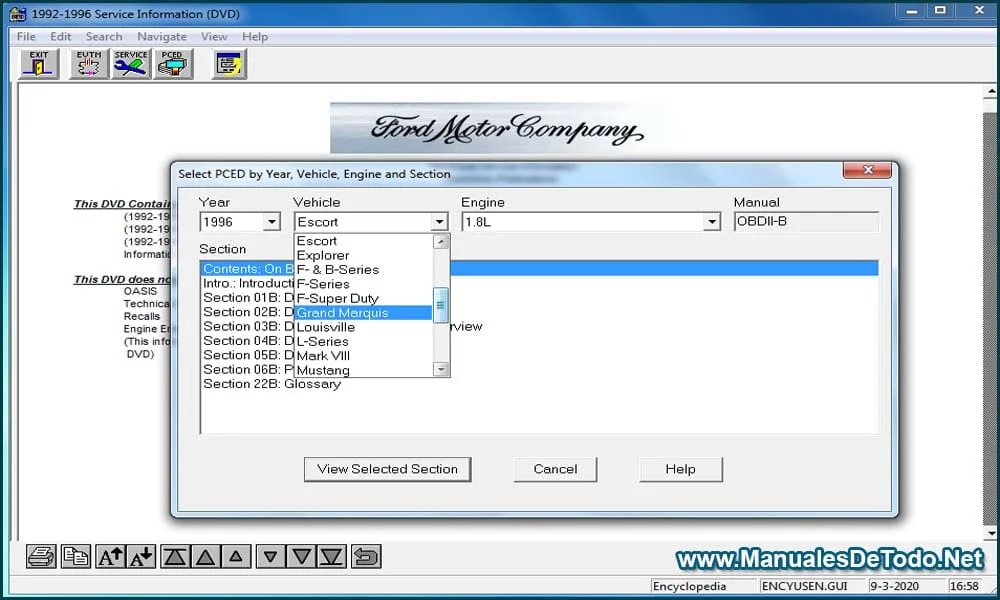Image resolution: width=1000 pixels, height=600 pixels.
Task: Pick Mark VIII from vehicle list
Action: [363, 356]
